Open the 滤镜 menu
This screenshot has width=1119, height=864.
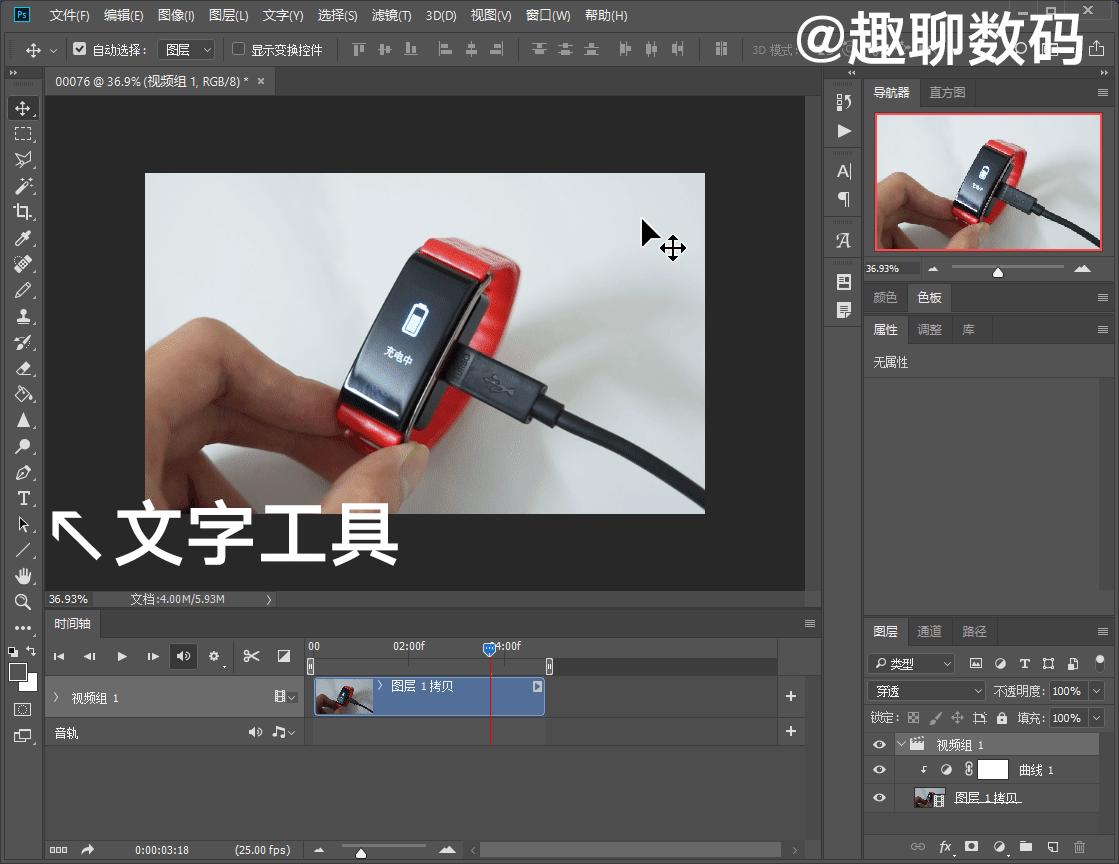click(391, 15)
